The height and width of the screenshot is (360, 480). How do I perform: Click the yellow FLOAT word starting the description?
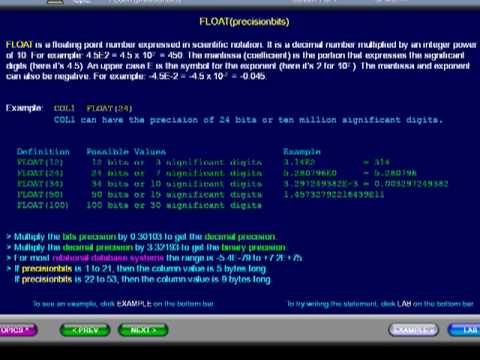click(x=19, y=44)
